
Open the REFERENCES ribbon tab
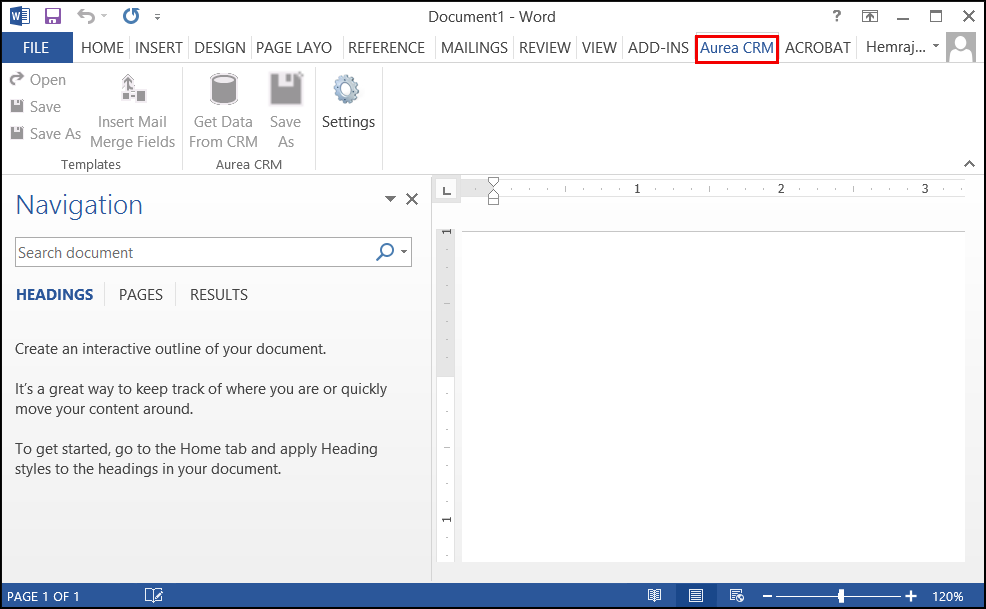(x=386, y=48)
